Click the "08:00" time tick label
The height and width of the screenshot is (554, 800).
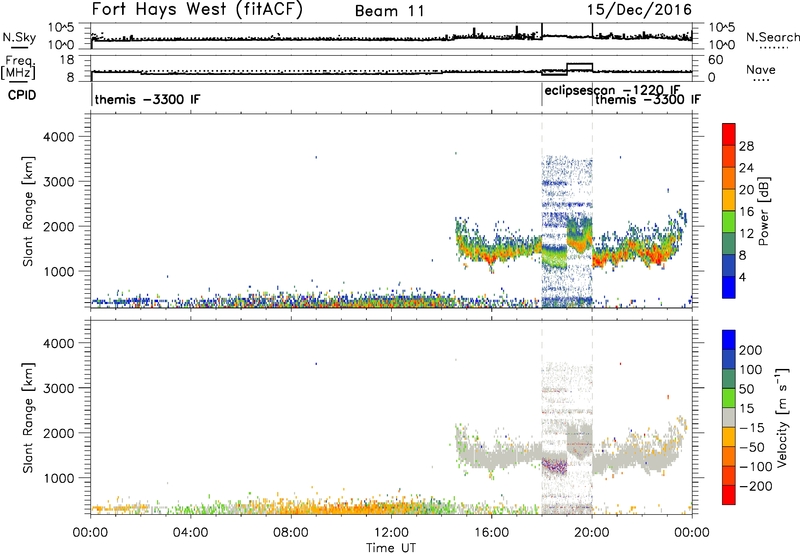[x=291, y=533]
